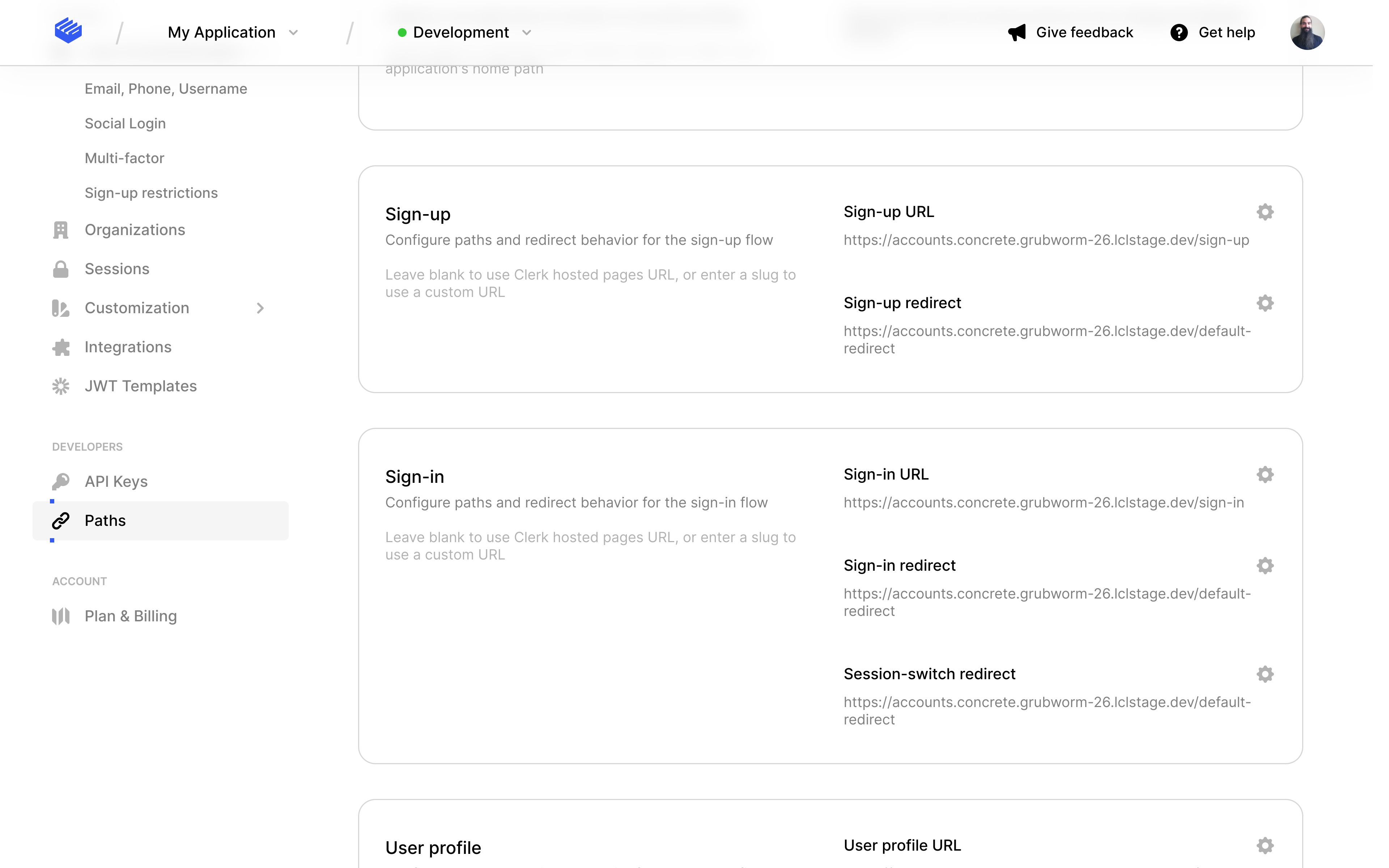
Task: Click the sign-up URL ending in /sign-up
Action: point(1046,241)
